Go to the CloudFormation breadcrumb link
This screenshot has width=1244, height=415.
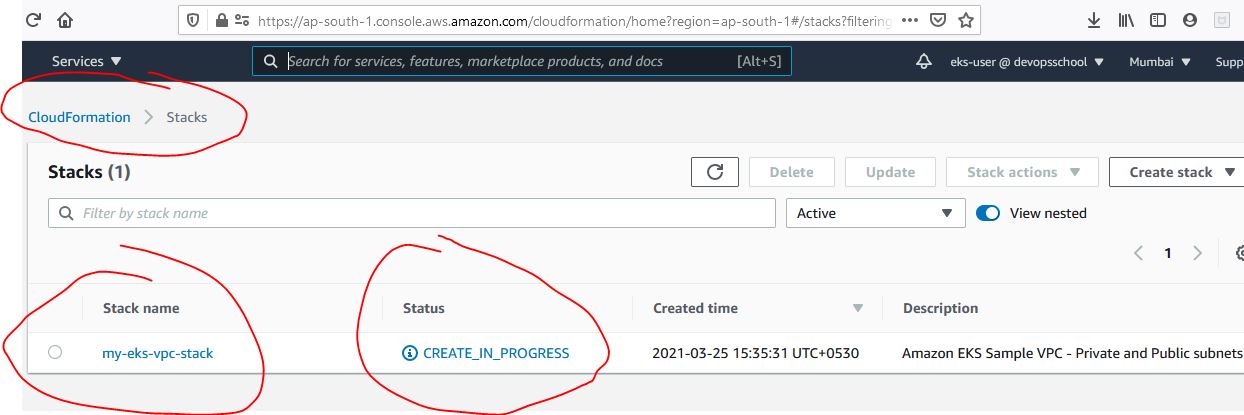[80, 117]
